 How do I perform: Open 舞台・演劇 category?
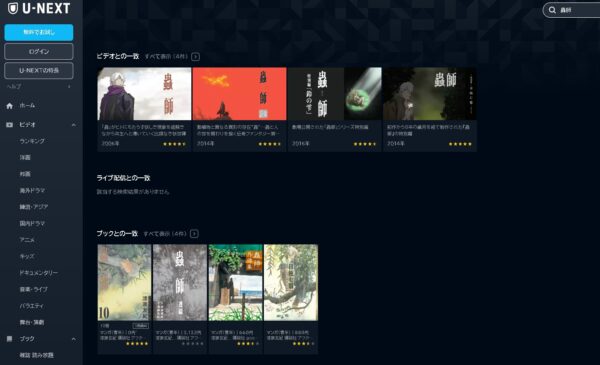[32, 323]
